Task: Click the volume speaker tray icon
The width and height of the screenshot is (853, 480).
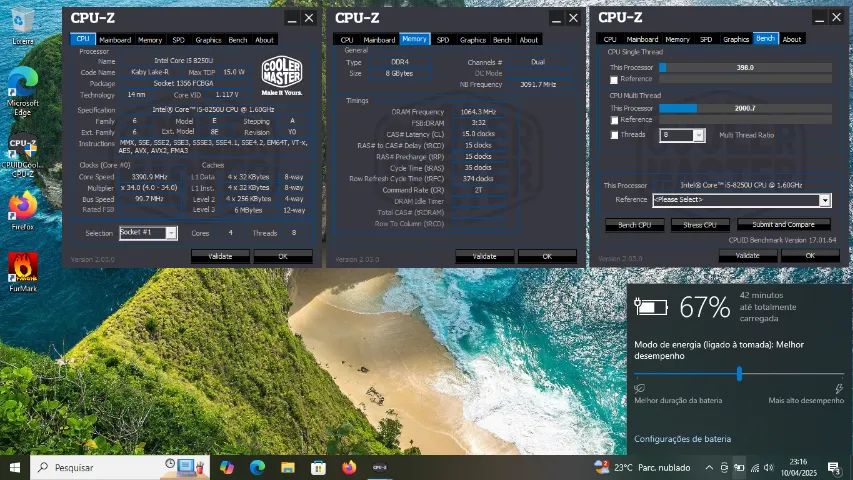Action: tap(769, 467)
